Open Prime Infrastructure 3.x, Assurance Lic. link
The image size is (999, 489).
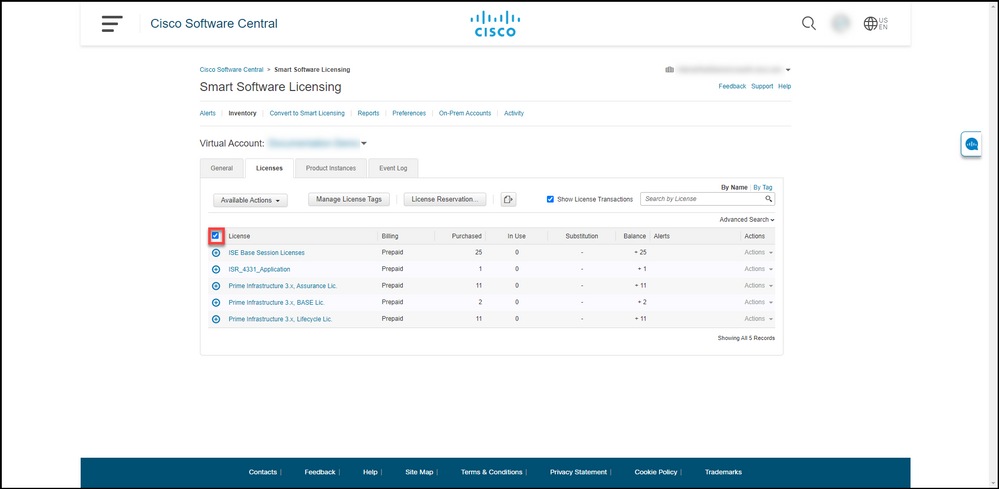pyautogui.click(x=283, y=286)
